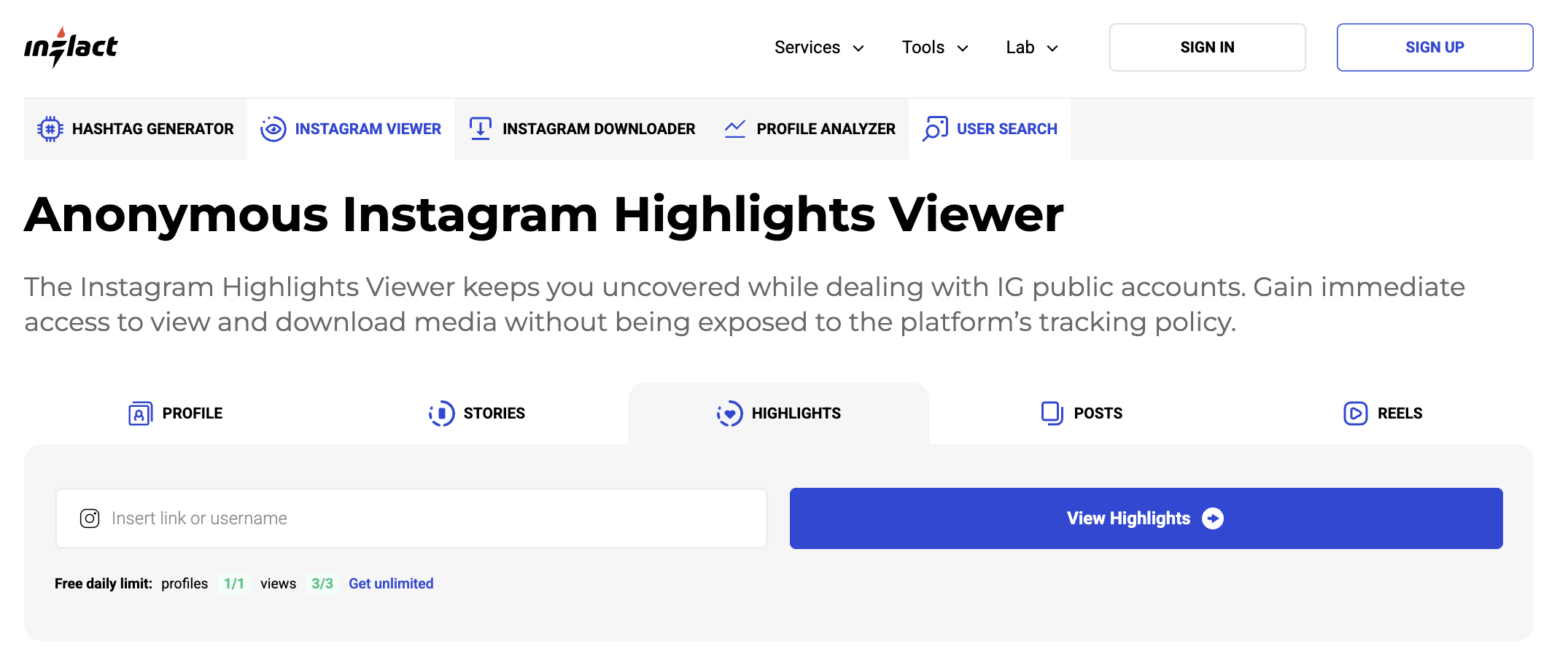Screen dimensions: 1568x665
Task: Click the Reels play icon
Action: pos(1355,413)
